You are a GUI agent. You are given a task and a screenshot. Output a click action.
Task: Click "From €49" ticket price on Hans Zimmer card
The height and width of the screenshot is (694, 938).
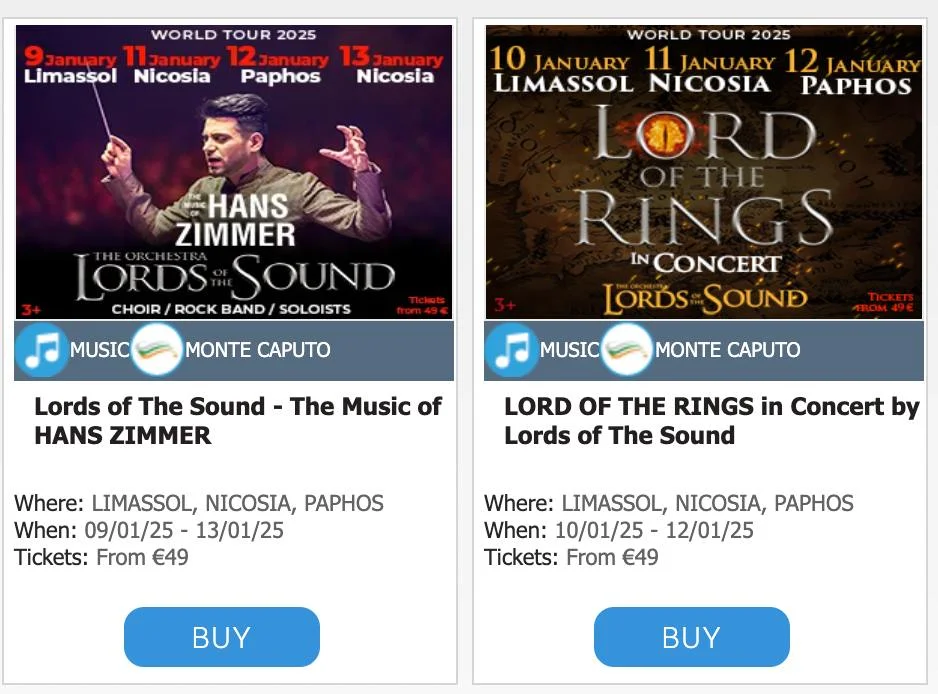[x=142, y=558]
